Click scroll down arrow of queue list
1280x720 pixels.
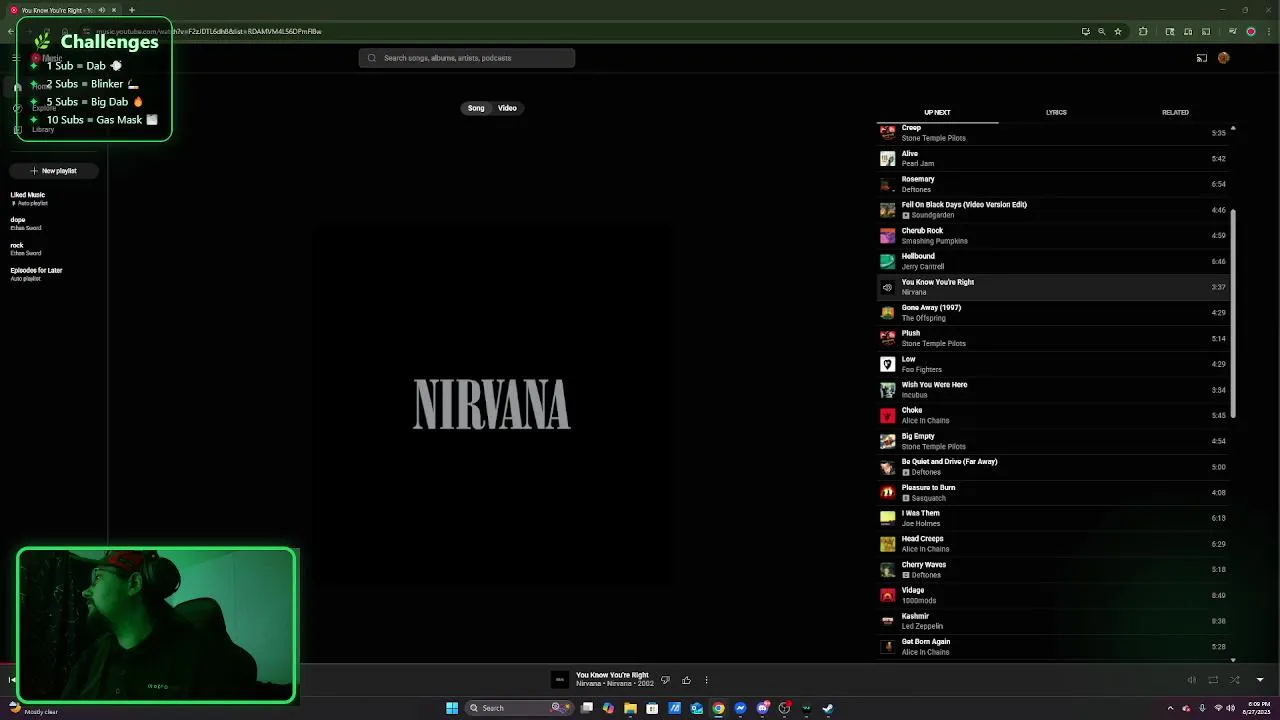coord(1232,660)
